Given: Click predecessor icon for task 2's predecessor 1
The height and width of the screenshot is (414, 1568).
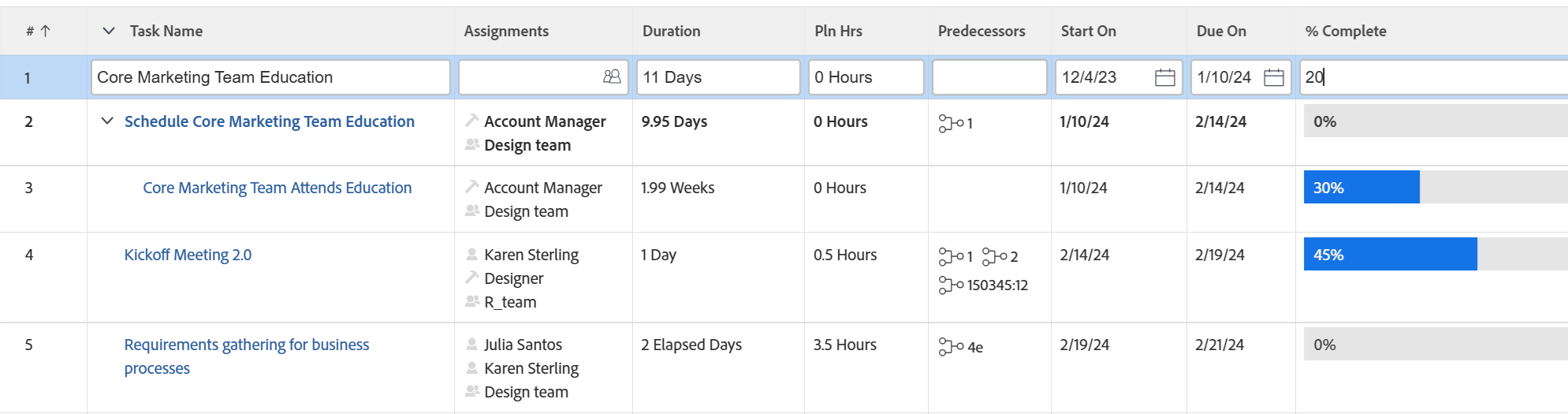Looking at the screenshot, I should (x=951, y=124).
